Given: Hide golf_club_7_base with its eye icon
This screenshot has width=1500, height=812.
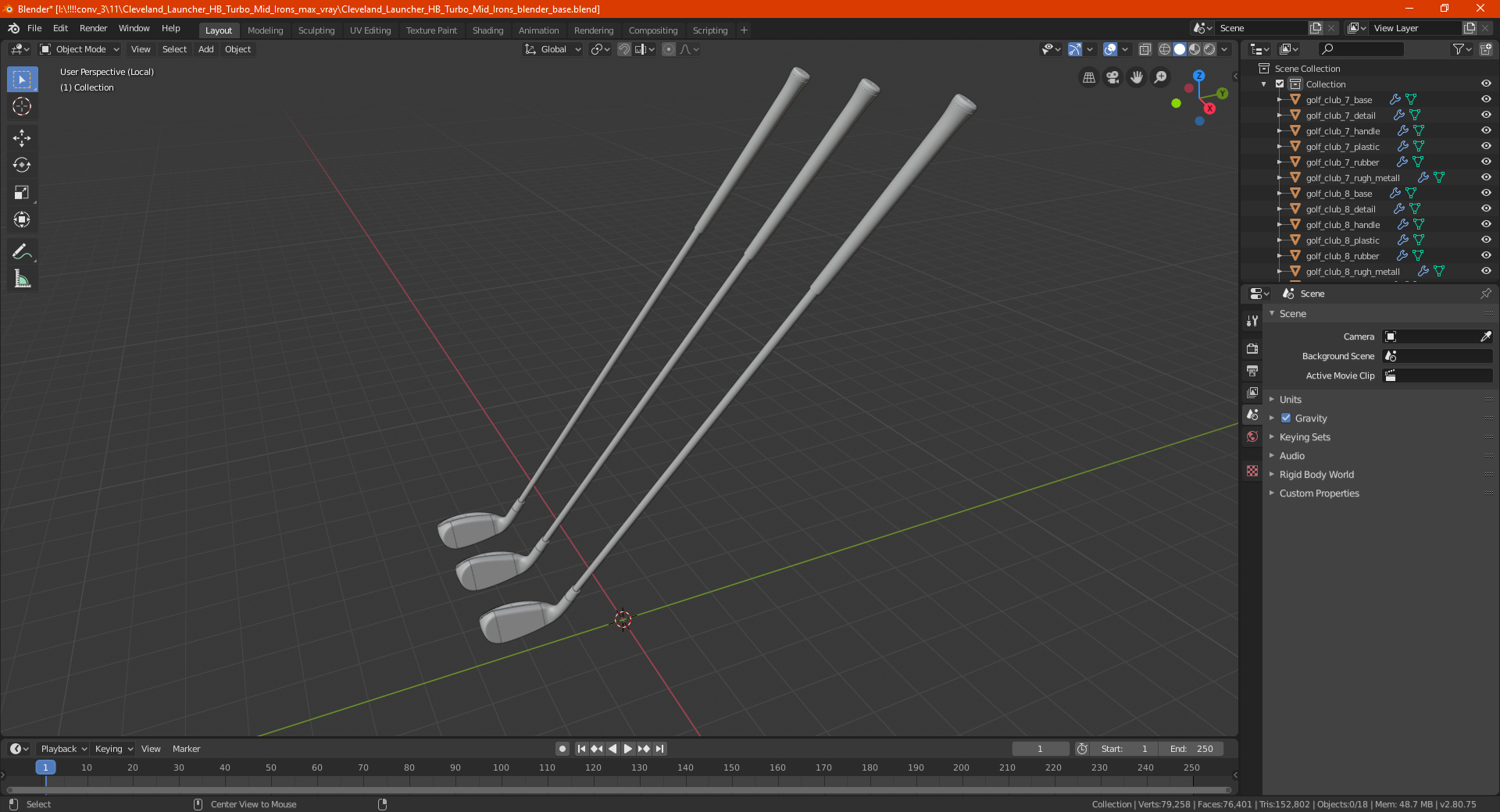Looking at the screenshot, I should tap(1485, 99).
